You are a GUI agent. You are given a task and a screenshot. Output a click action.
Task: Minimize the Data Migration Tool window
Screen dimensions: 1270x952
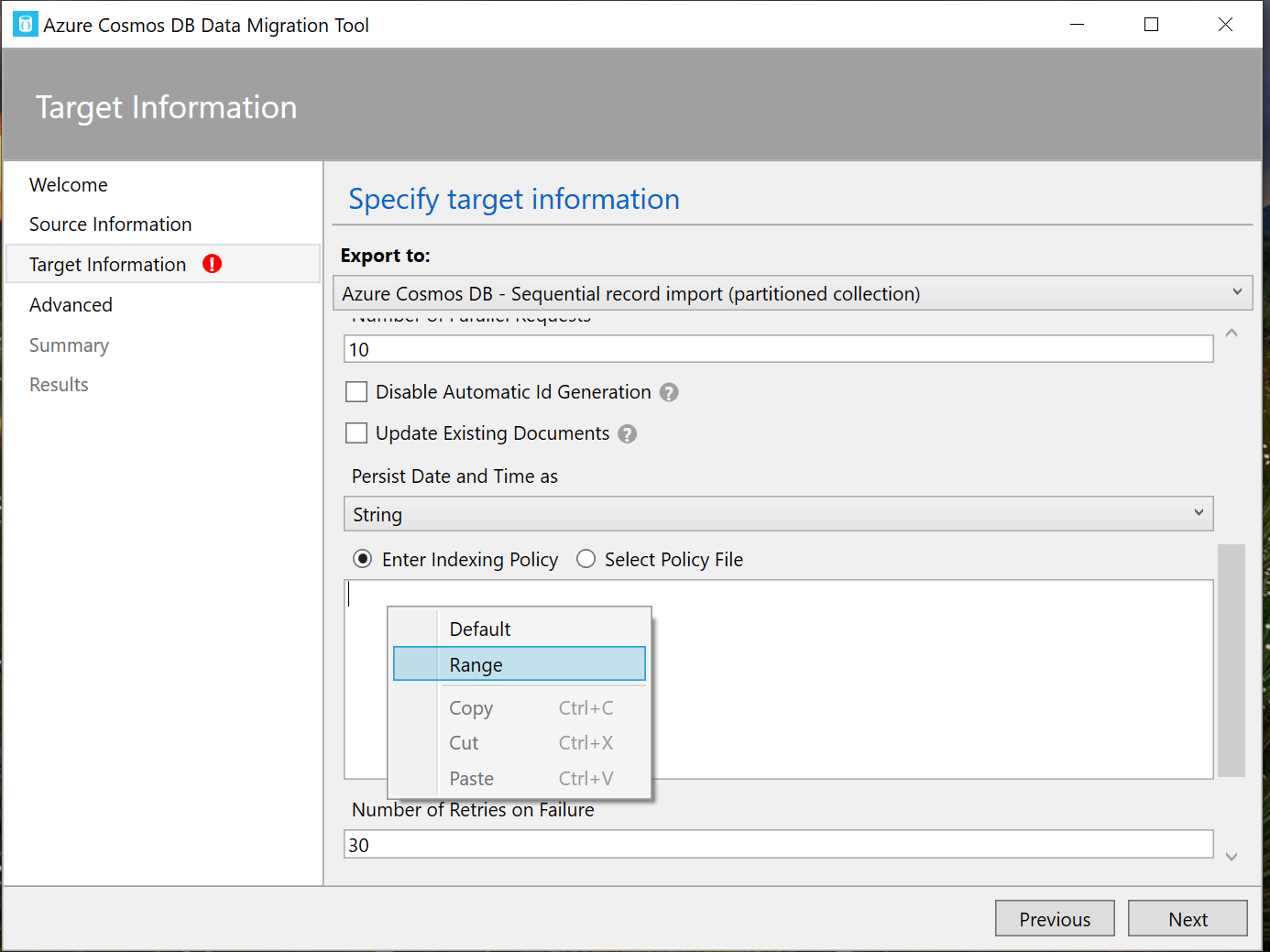(1078, 25)
